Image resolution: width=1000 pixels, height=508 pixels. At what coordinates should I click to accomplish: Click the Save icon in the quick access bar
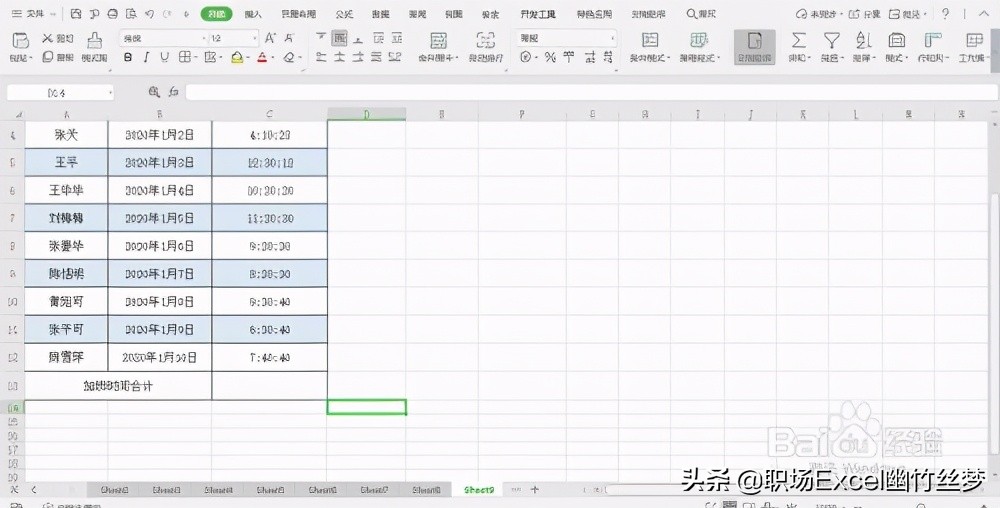tap(76, 13)
